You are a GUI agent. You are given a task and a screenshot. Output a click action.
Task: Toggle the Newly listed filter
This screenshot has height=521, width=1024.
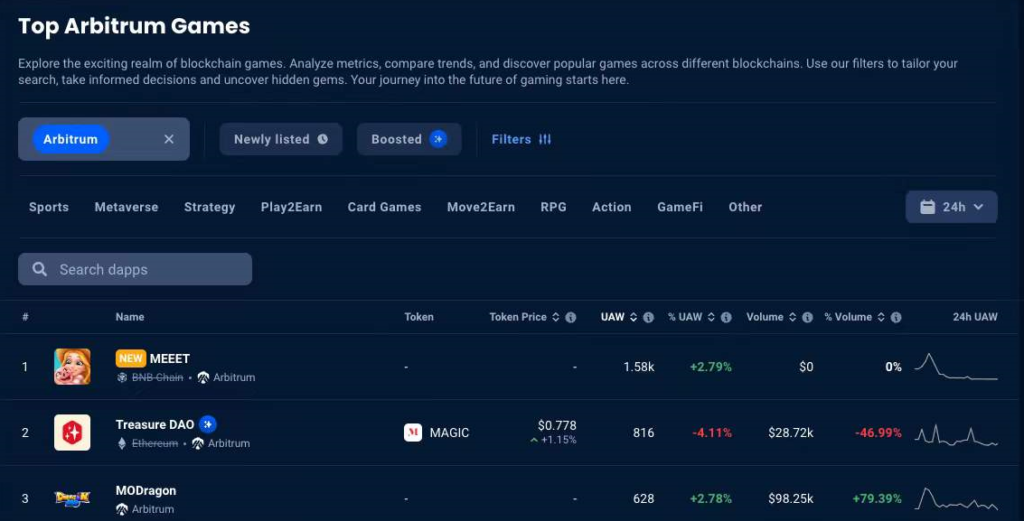pos(281,139)
